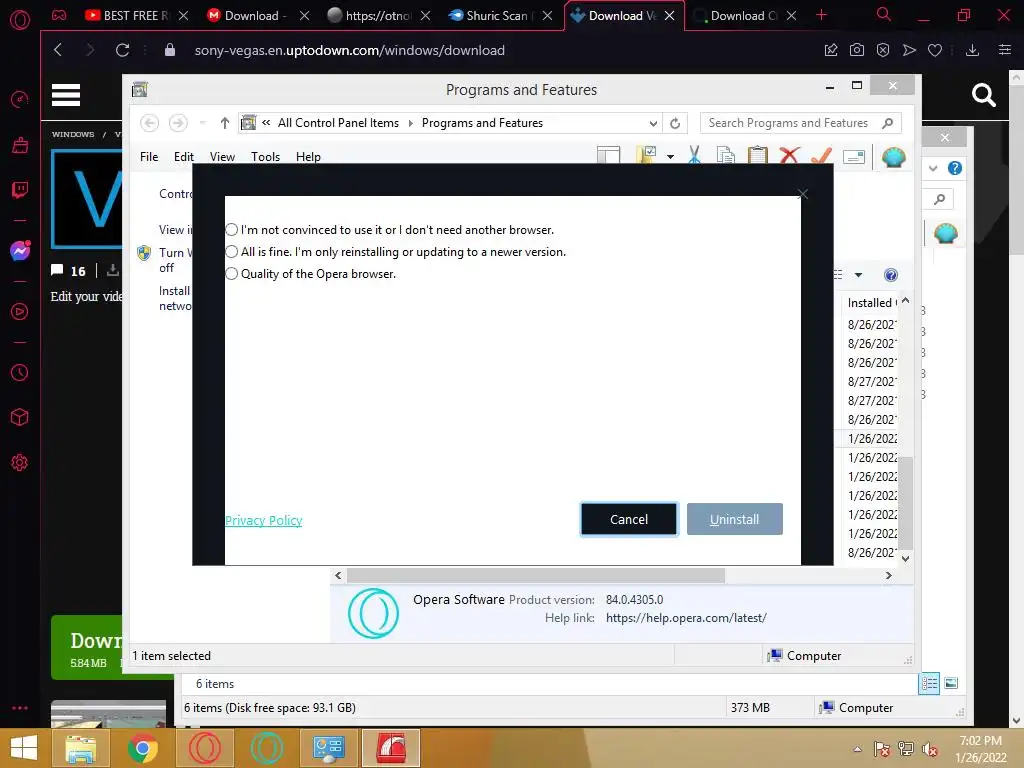Viewport: 1024px width, 768px height.
Task: Go back in Opera browser
Action: [x=58, y=50]
